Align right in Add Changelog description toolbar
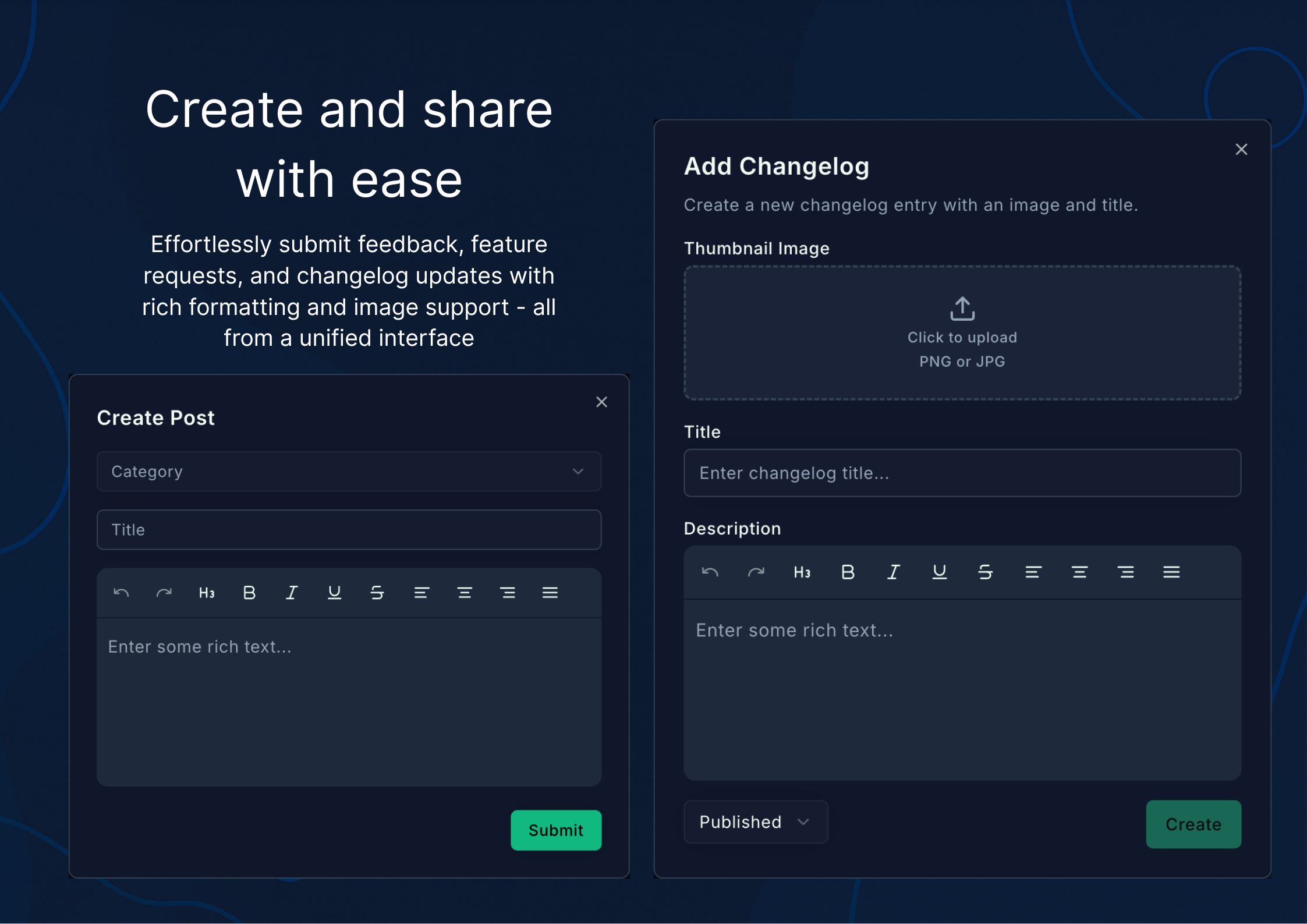The height and width of the screenshot is (924, 1307). click(x=1125, y=572)
